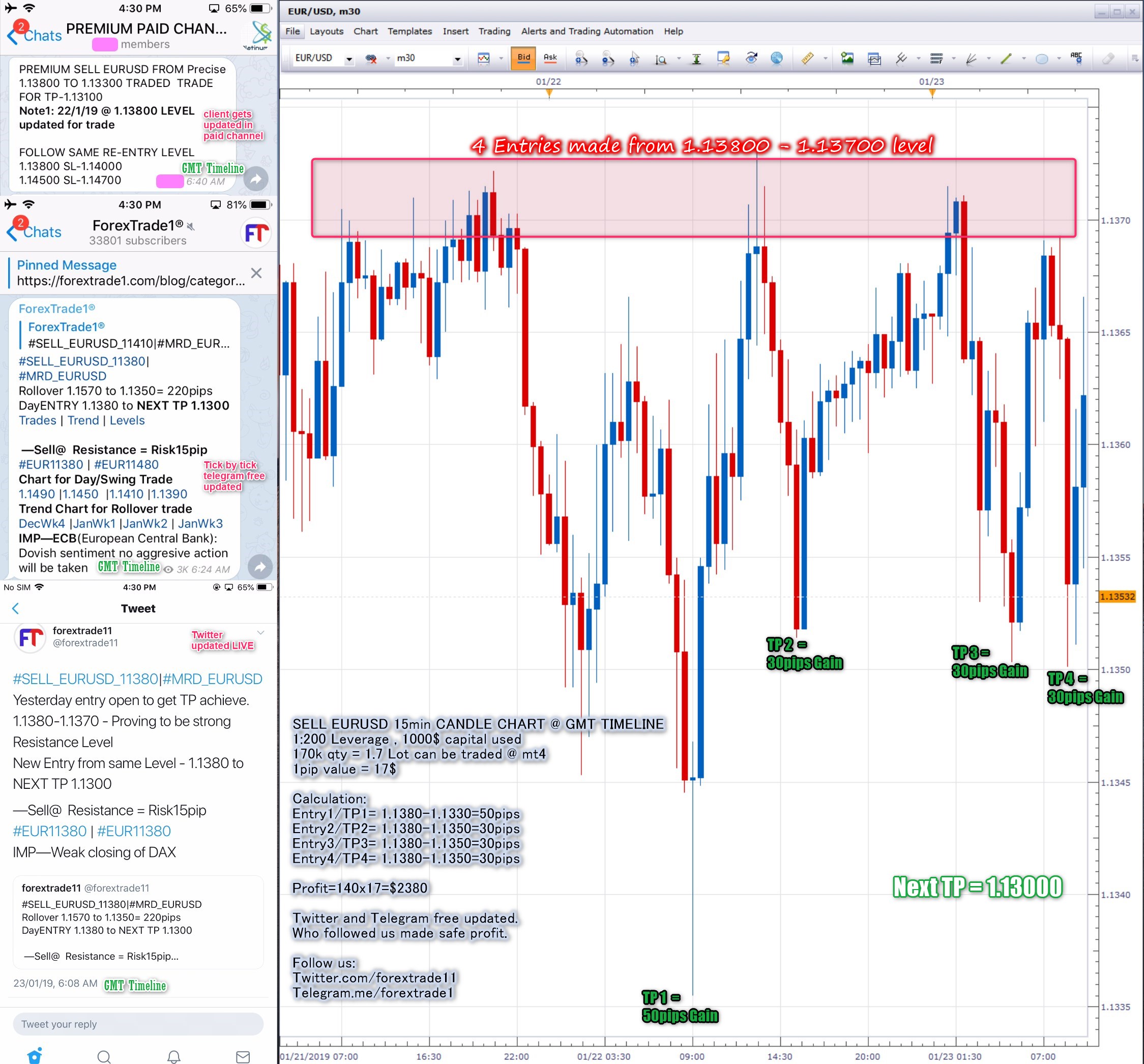The width and height of the screenshot is (1144, 1064).
Task: Click the add picture icon in toolbar
Action: pos(847,58)
